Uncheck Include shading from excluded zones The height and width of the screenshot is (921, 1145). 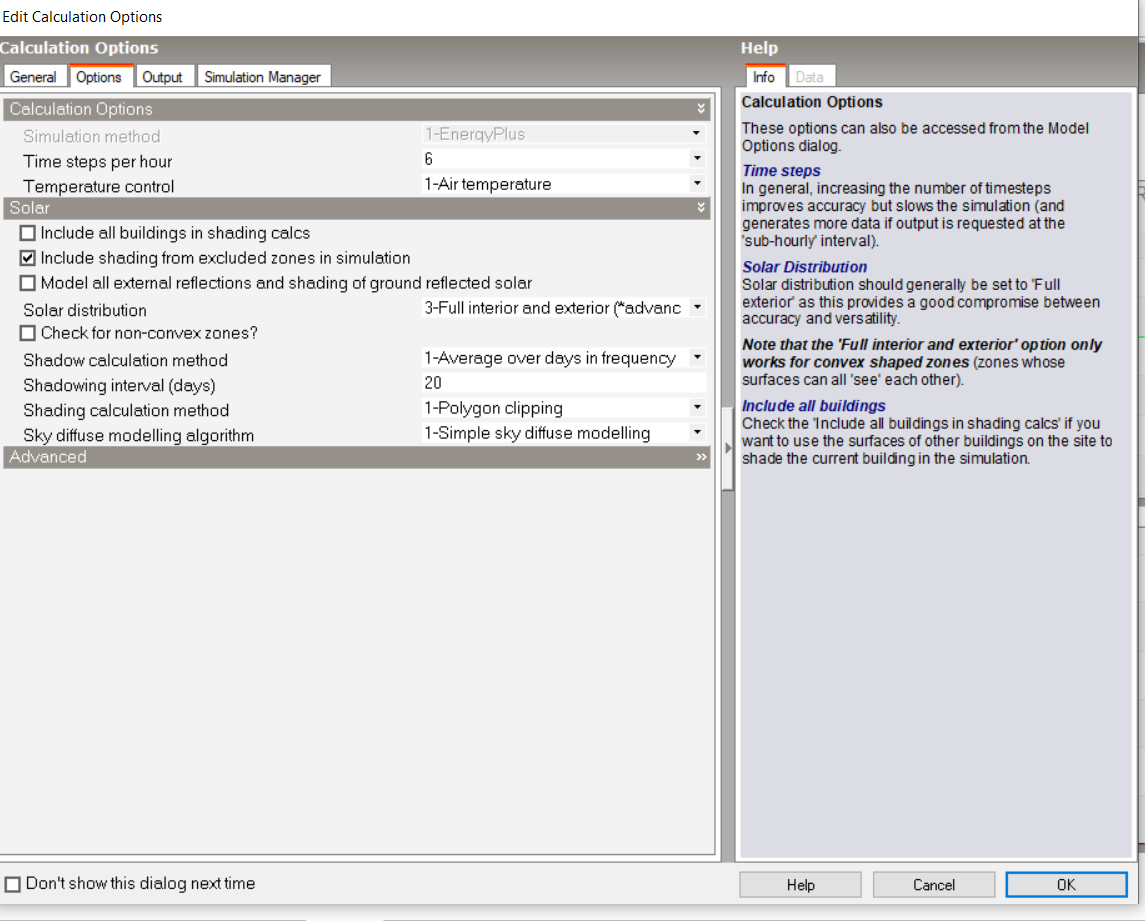(28, 258)
